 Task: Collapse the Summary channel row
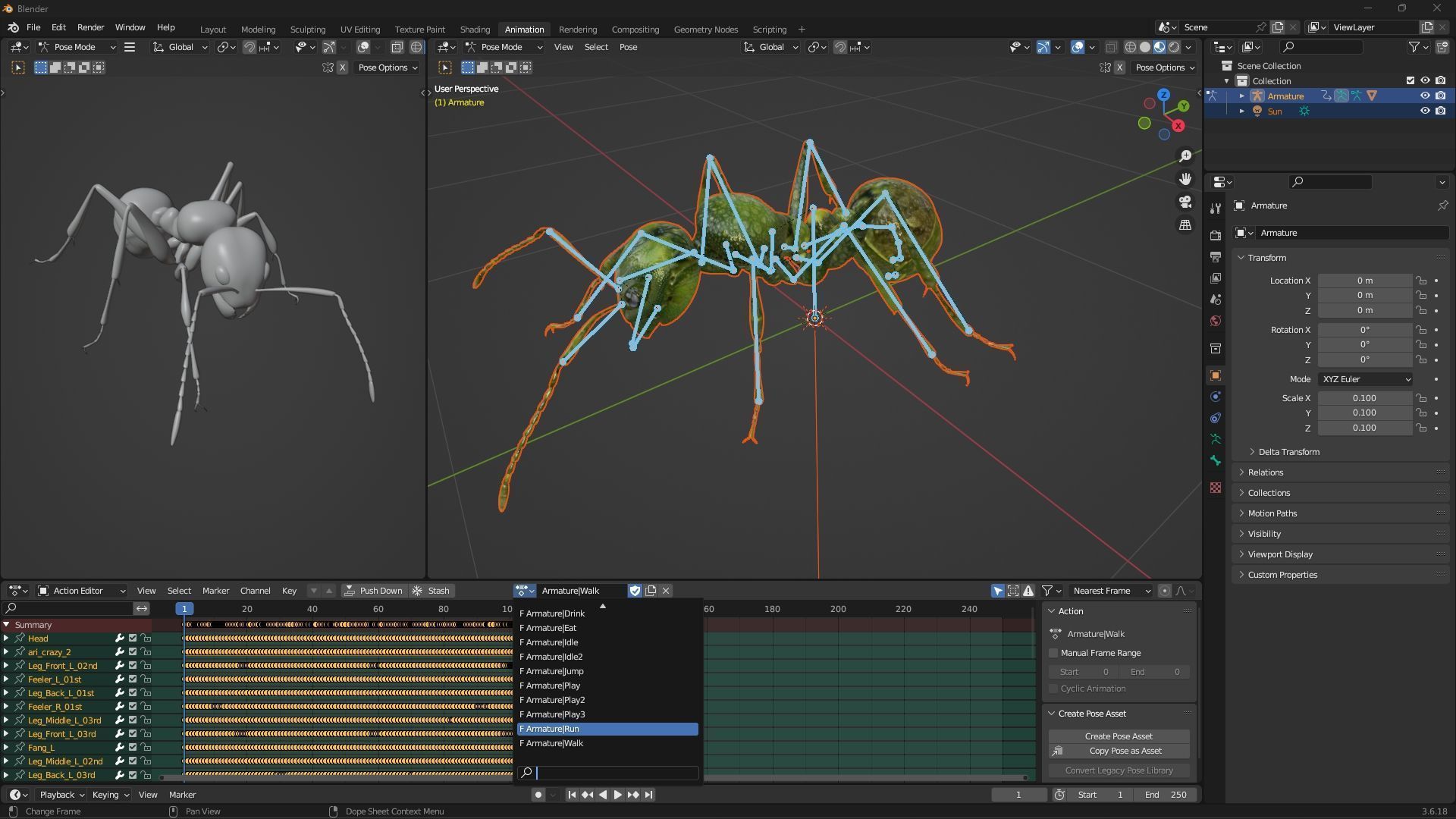[x=6, y=625]
